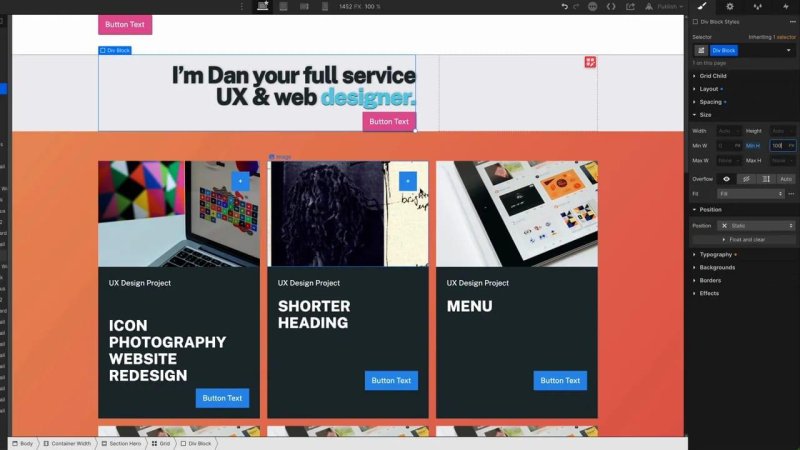
Task: Click the Div Block canvas label
Action: pyautogui.click(x=115, y=51)
